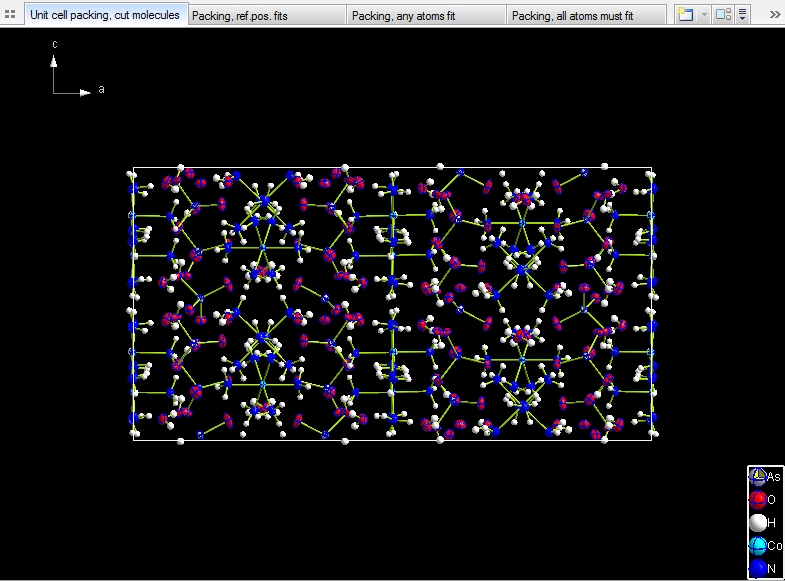The image size is (785, 581).
Task: Click the window layout arrangement icon
Action: pyautogui.click(x=723, y=15)
